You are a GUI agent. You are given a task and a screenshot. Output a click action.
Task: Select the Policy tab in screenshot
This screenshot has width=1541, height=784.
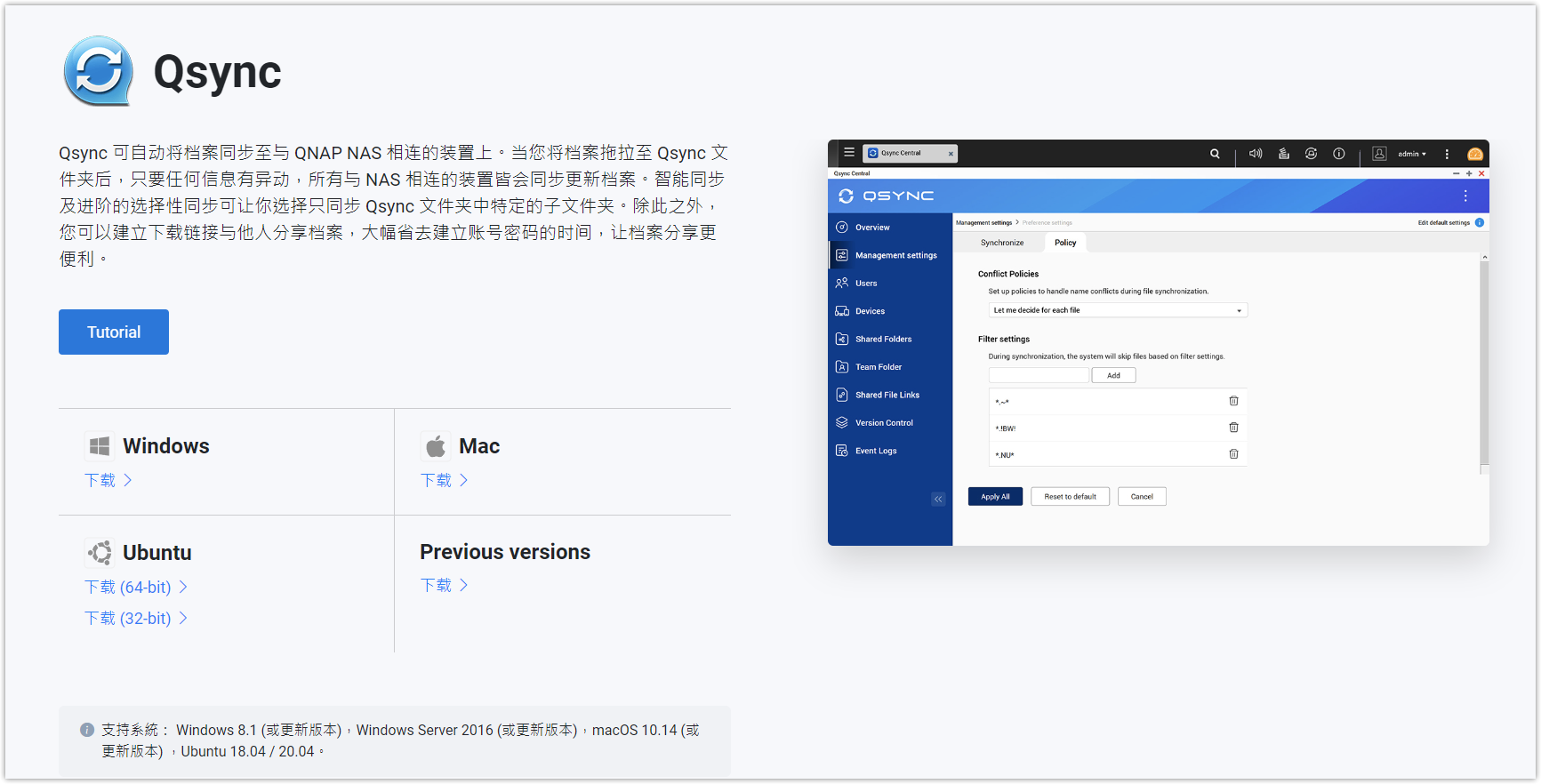(1065, 243)
